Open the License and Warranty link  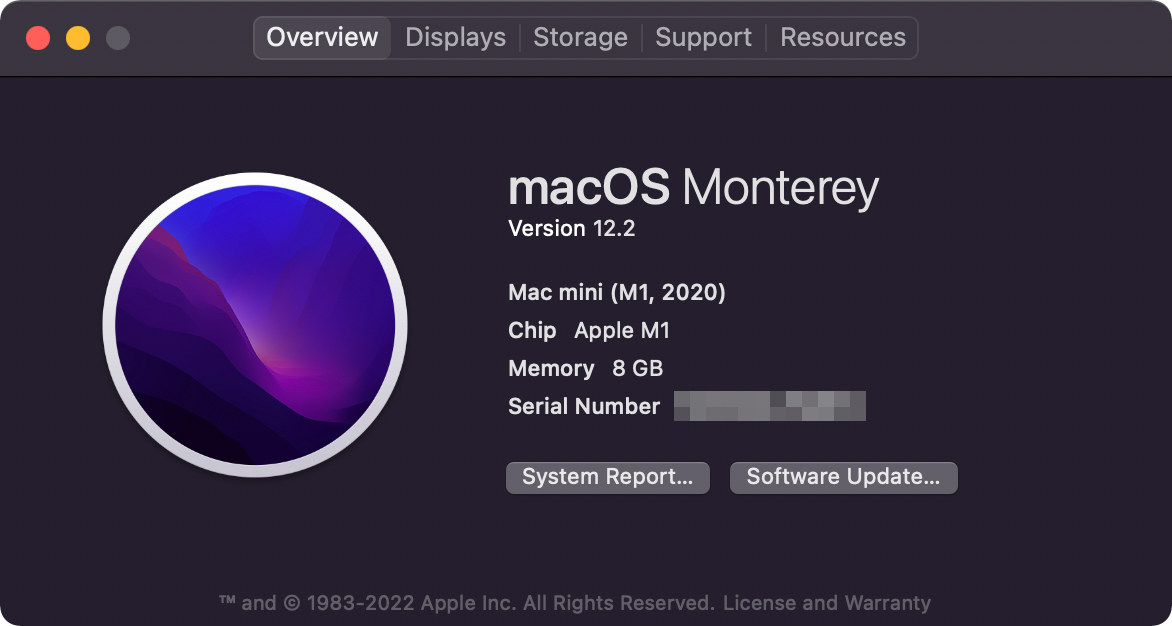point(827,603)
